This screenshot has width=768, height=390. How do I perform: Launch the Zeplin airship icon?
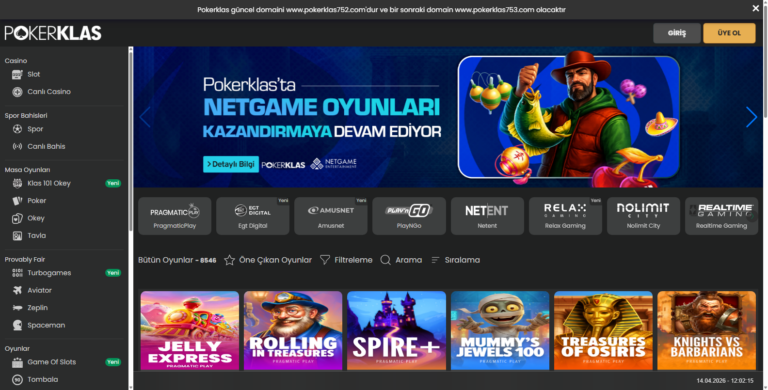pyautogui.click(x=17, y=308)
